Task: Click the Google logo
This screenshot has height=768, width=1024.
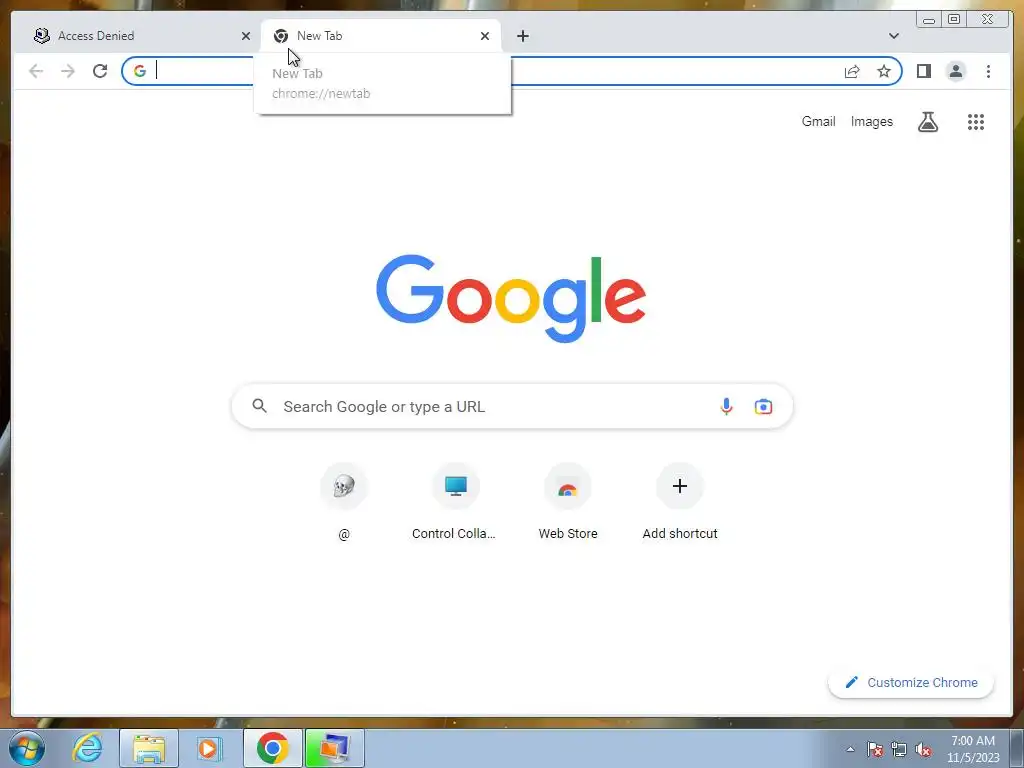Action: tap(511, 298)
